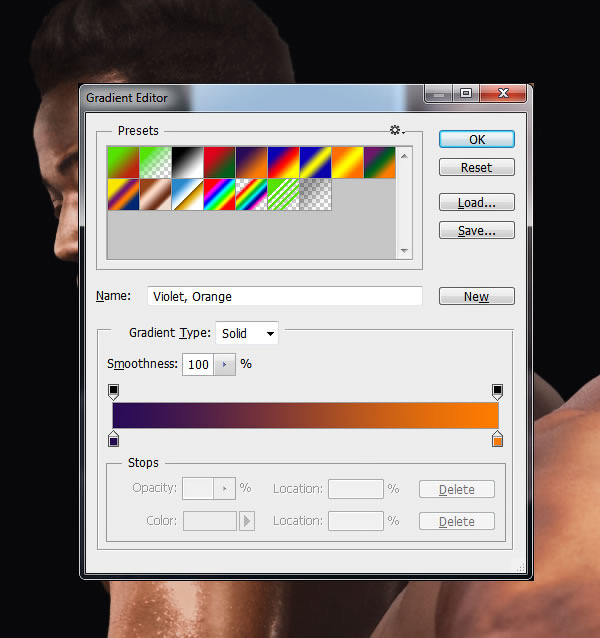This screenshot has width=600, height=638.
Task: Select the green-to-red Foreground to Background preset
Action: [123, 163]
